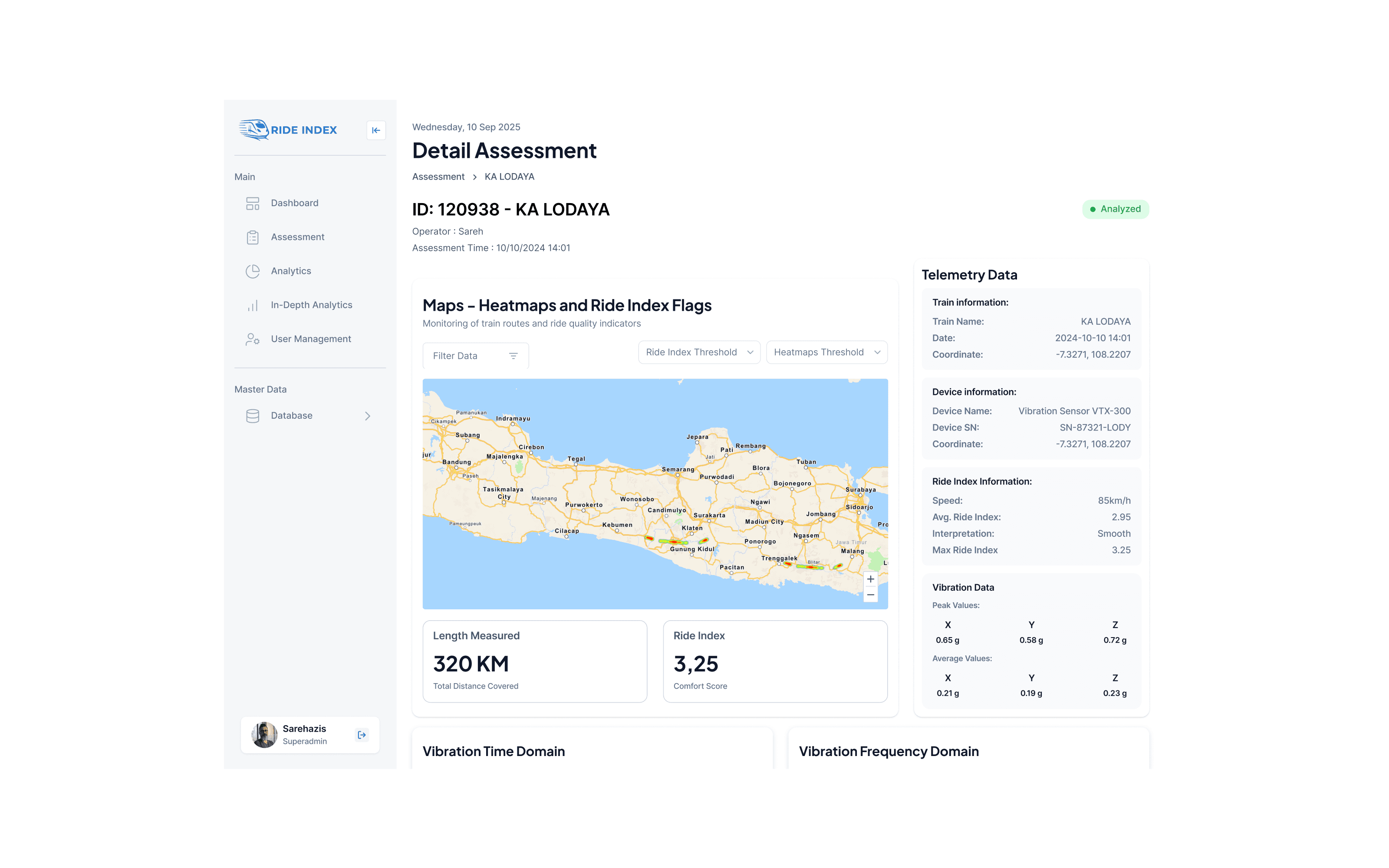The height and width of the screenshot is (868, 1389).
Task: Click the filter lines icon
Action: pos(513,356)
